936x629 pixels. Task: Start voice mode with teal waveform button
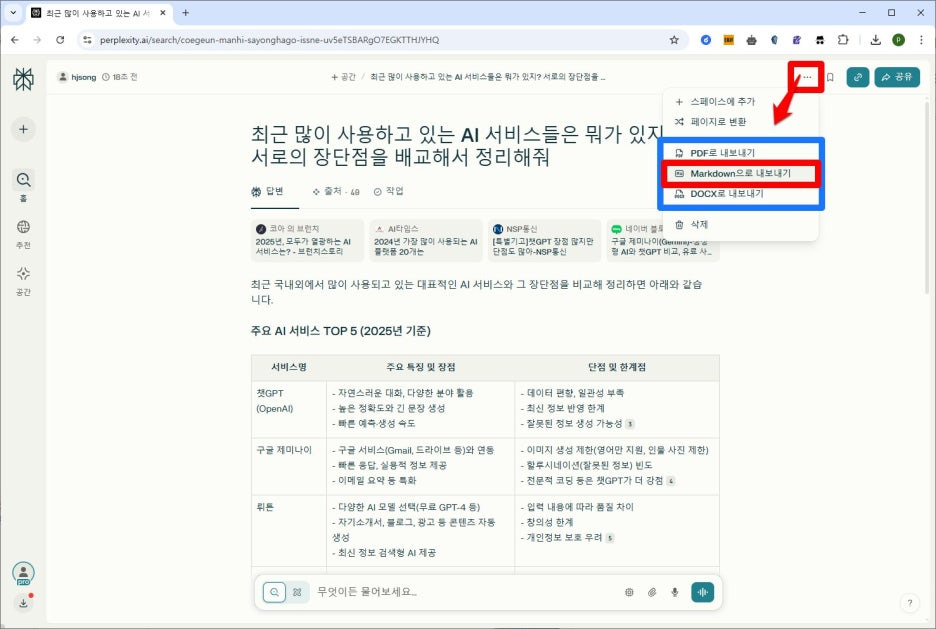click(703, 592)
